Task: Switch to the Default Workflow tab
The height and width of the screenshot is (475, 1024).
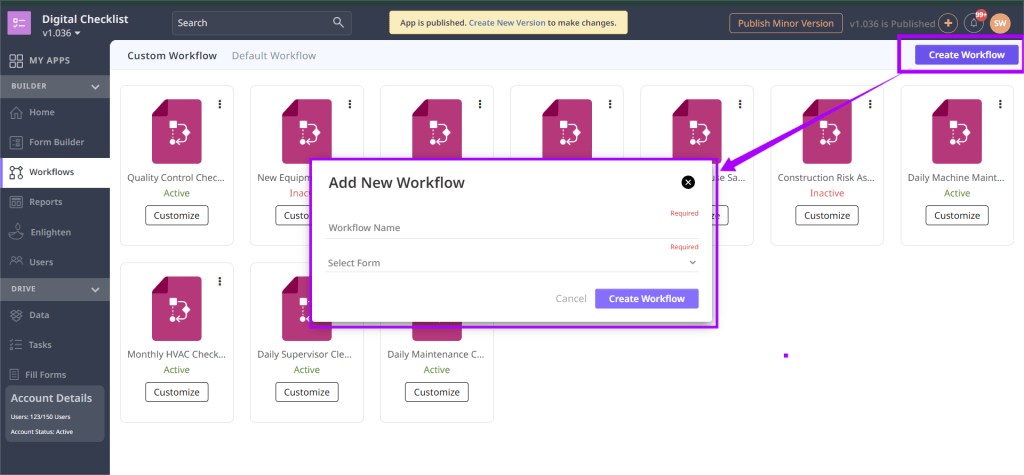Action: [273, 56]
